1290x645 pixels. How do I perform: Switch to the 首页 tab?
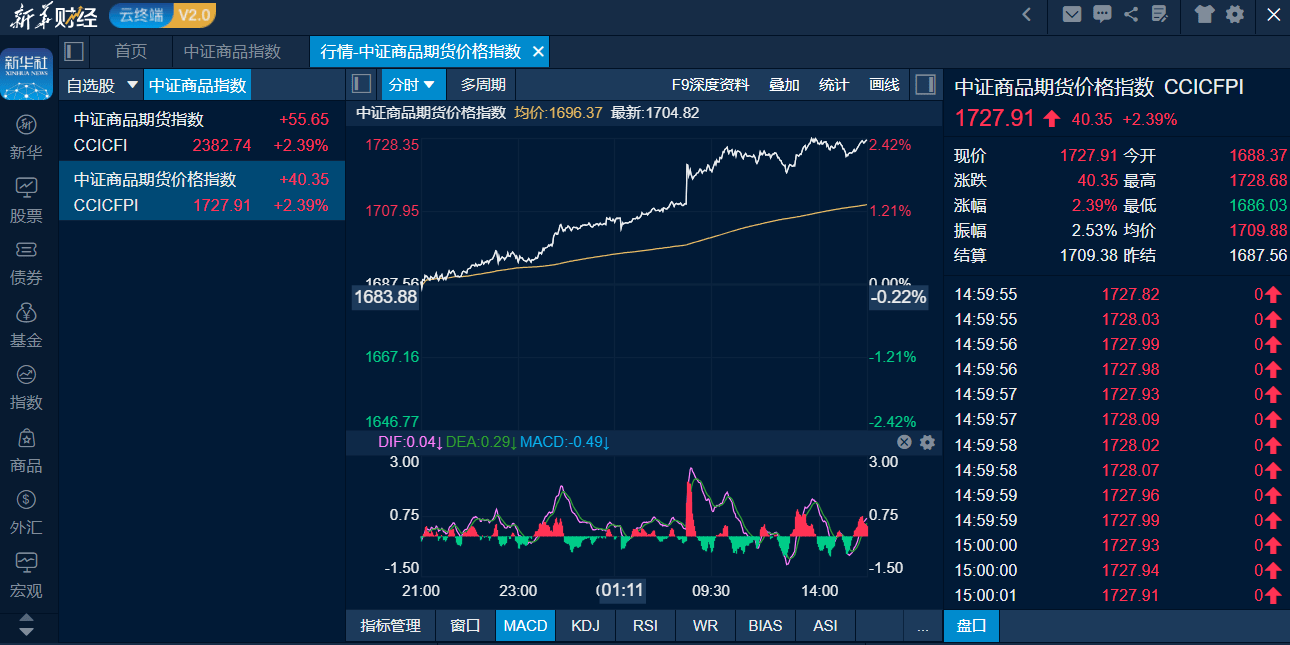coord(131,51)
